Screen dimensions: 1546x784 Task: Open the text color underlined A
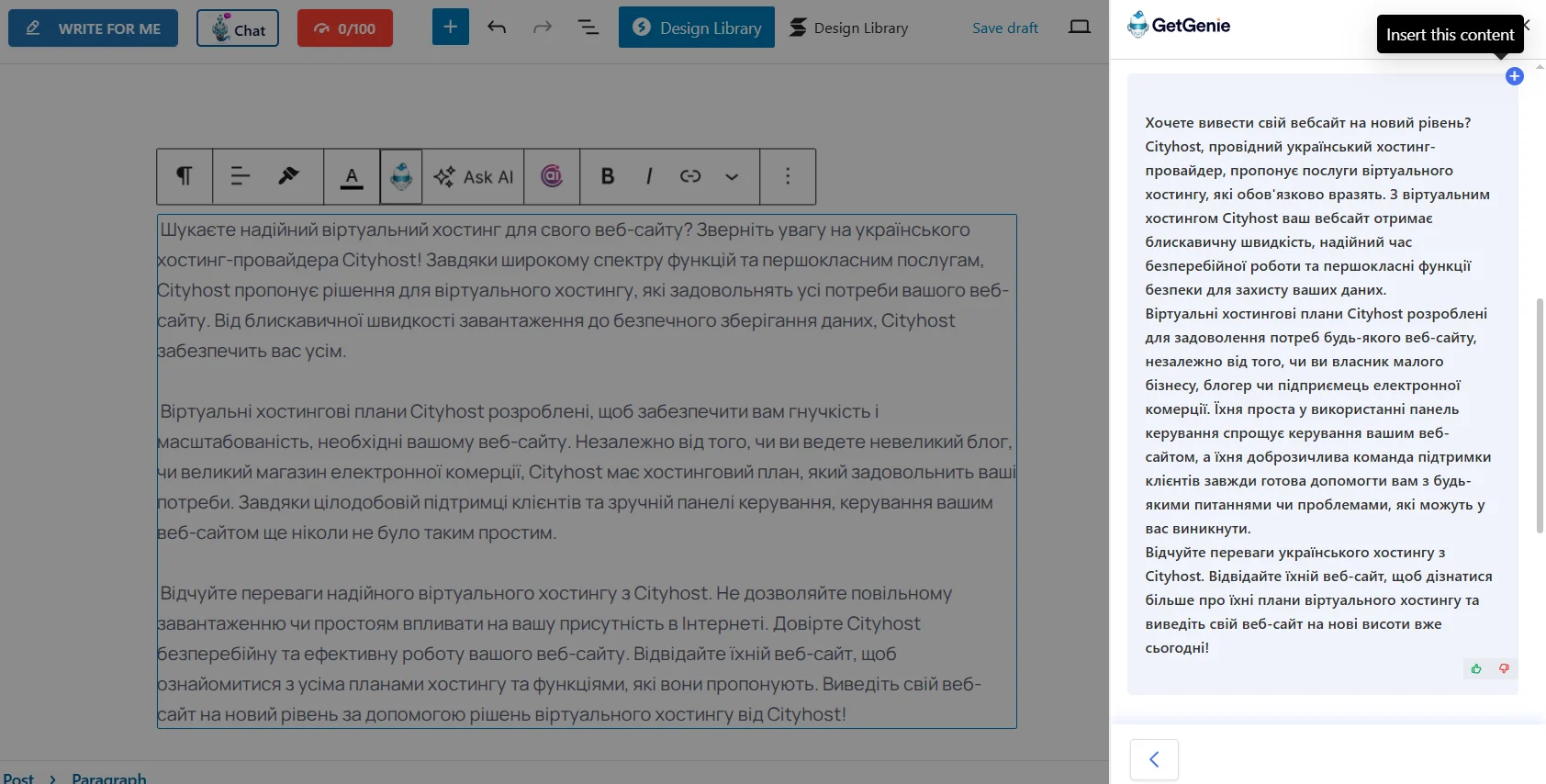[352, 176]
